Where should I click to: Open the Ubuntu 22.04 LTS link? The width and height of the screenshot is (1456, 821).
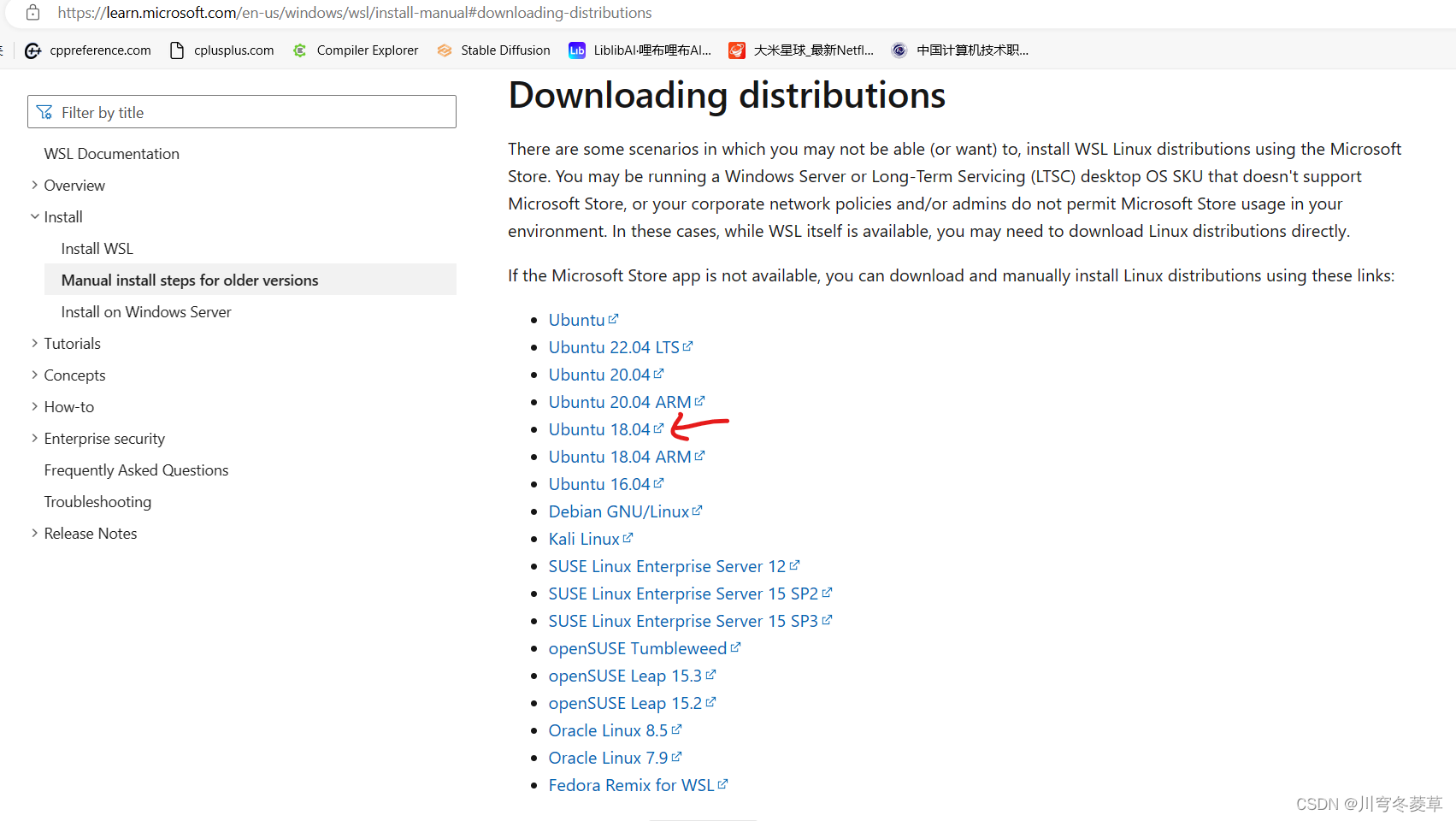(x=621, y=347)
